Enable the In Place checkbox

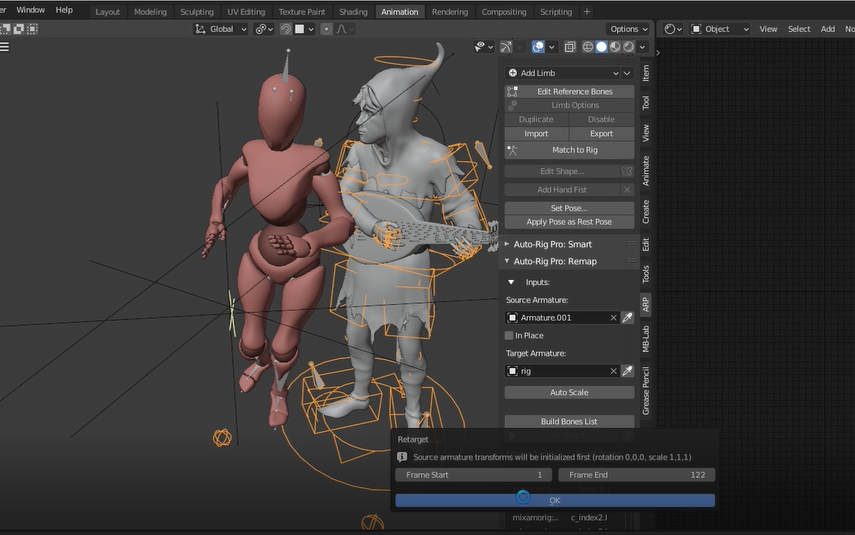[x=509, y=335]
